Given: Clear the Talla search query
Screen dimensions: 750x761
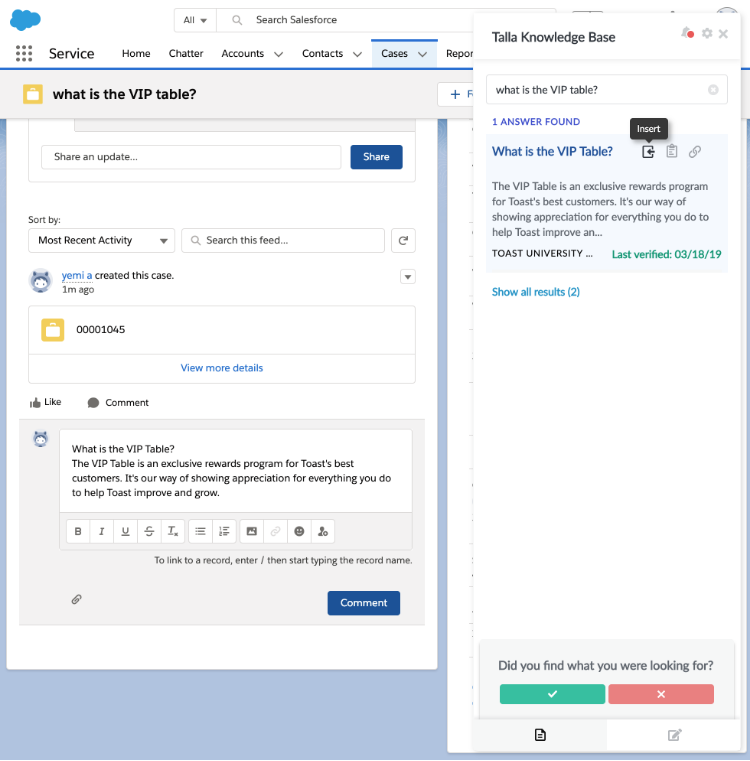Looking at the screenshot, I should pyautogui.click(x=713, y=90).
